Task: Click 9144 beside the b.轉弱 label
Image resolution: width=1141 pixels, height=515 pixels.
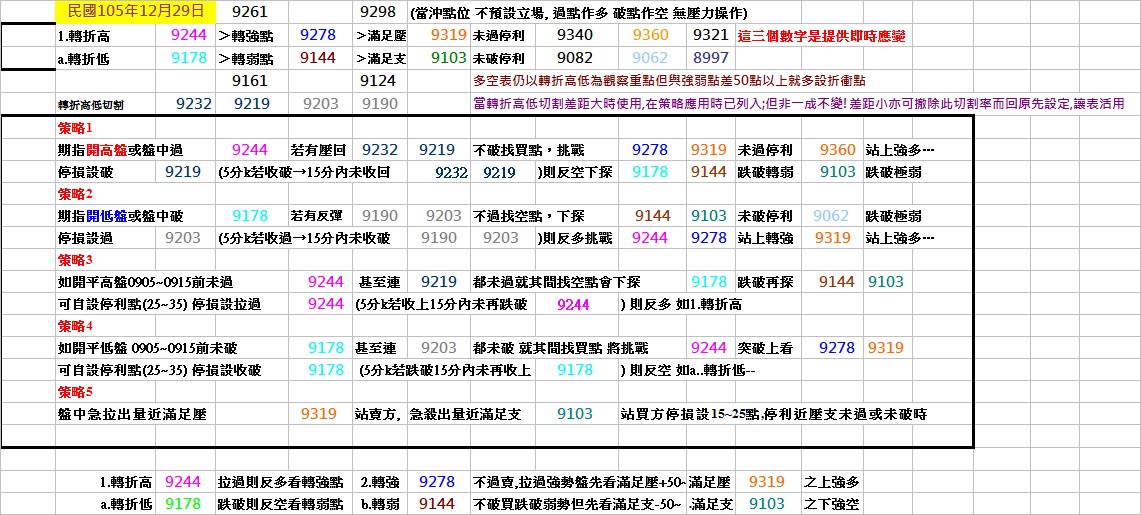Action: (x=437, y=503)
